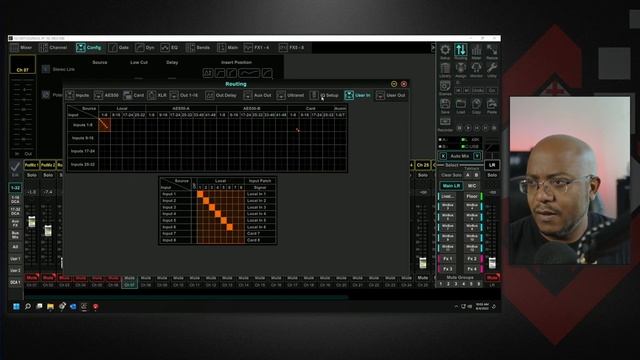Click the Main LR sends-on-fader button

[x=451, y=186]
